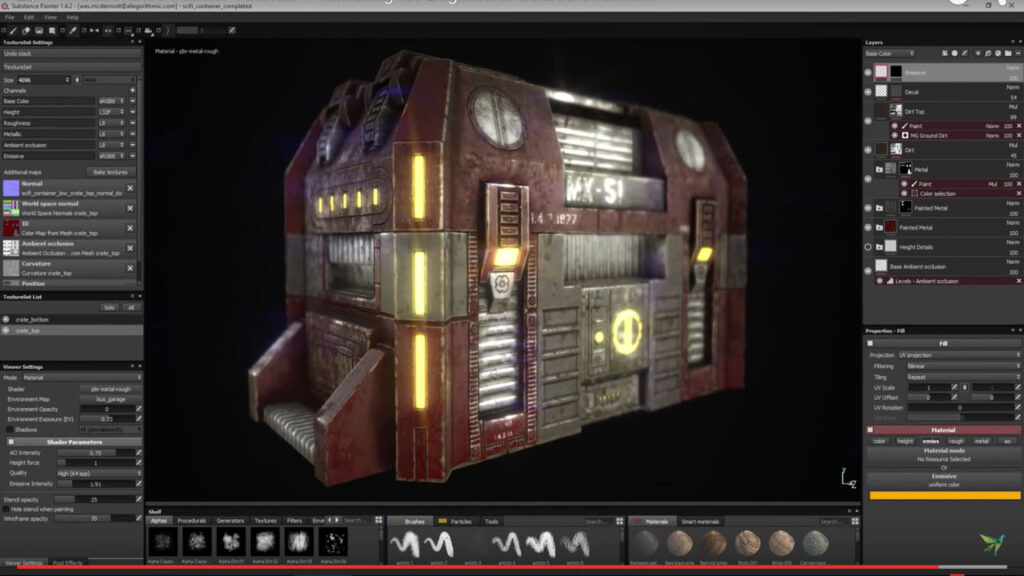The image size is (1024, 576).
Task: Select the Paint brush tool in toolbar
Action: point(14,30)
